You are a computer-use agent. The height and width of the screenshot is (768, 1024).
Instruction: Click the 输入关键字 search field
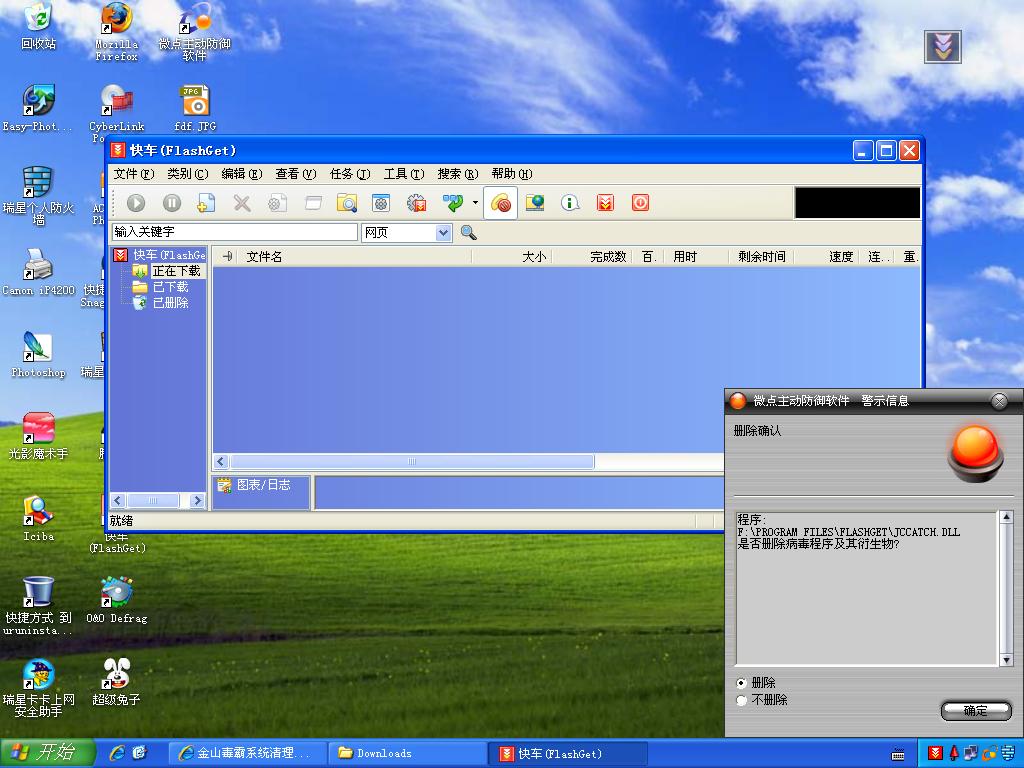pyautogui.click(x=234, y=232)
